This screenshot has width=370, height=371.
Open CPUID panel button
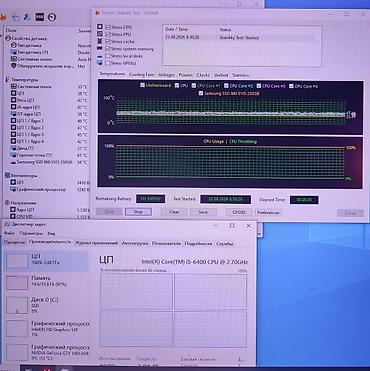tap(239, 212)
